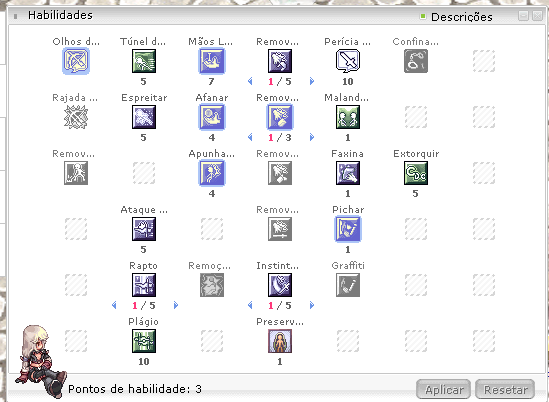The width and height of the screenshot is (549, 402).
Task: Click the Aplicar button
Action: tap(443, 389)
